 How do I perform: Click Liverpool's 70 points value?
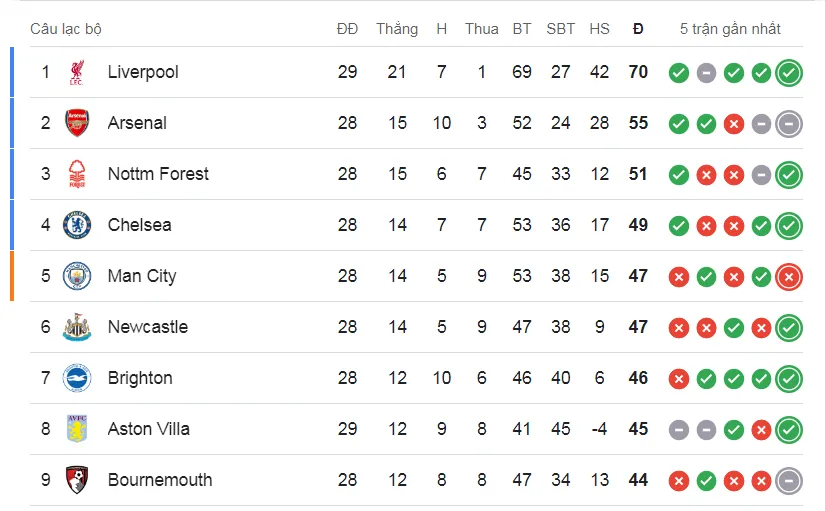pyautogui.click(x=638, y=72)
